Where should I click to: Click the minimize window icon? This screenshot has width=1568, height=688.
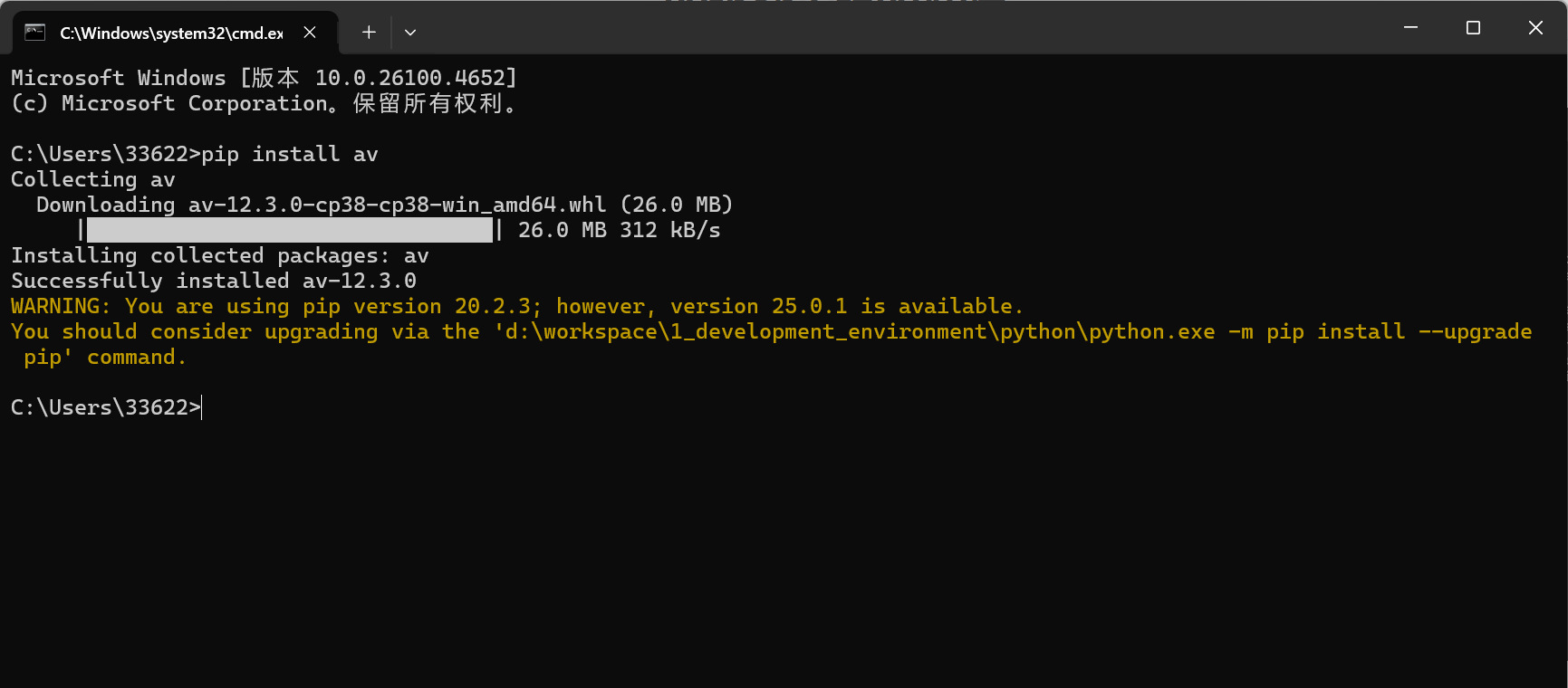pyautogui.click(x=1409, y=27)
